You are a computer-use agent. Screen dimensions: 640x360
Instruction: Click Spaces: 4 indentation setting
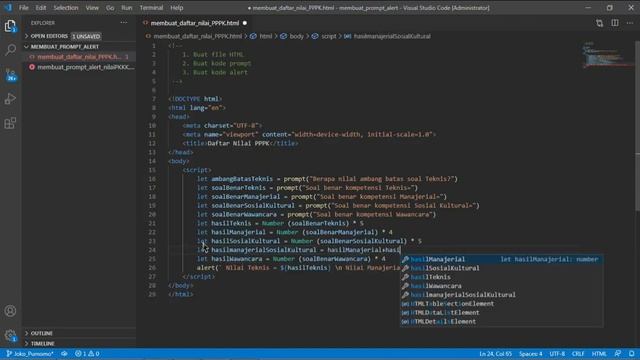coord(531,354)
